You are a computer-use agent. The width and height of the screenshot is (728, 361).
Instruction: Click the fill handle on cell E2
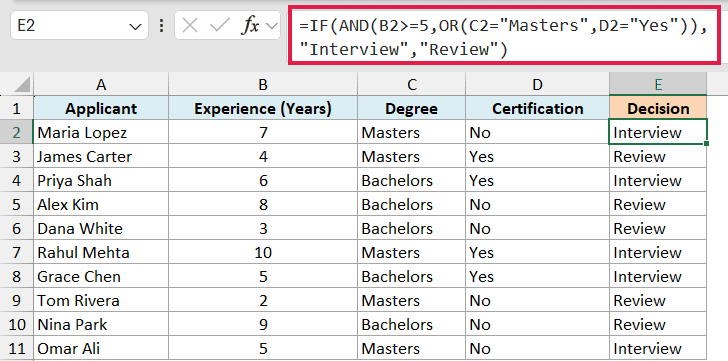click(x=706, y=143)
